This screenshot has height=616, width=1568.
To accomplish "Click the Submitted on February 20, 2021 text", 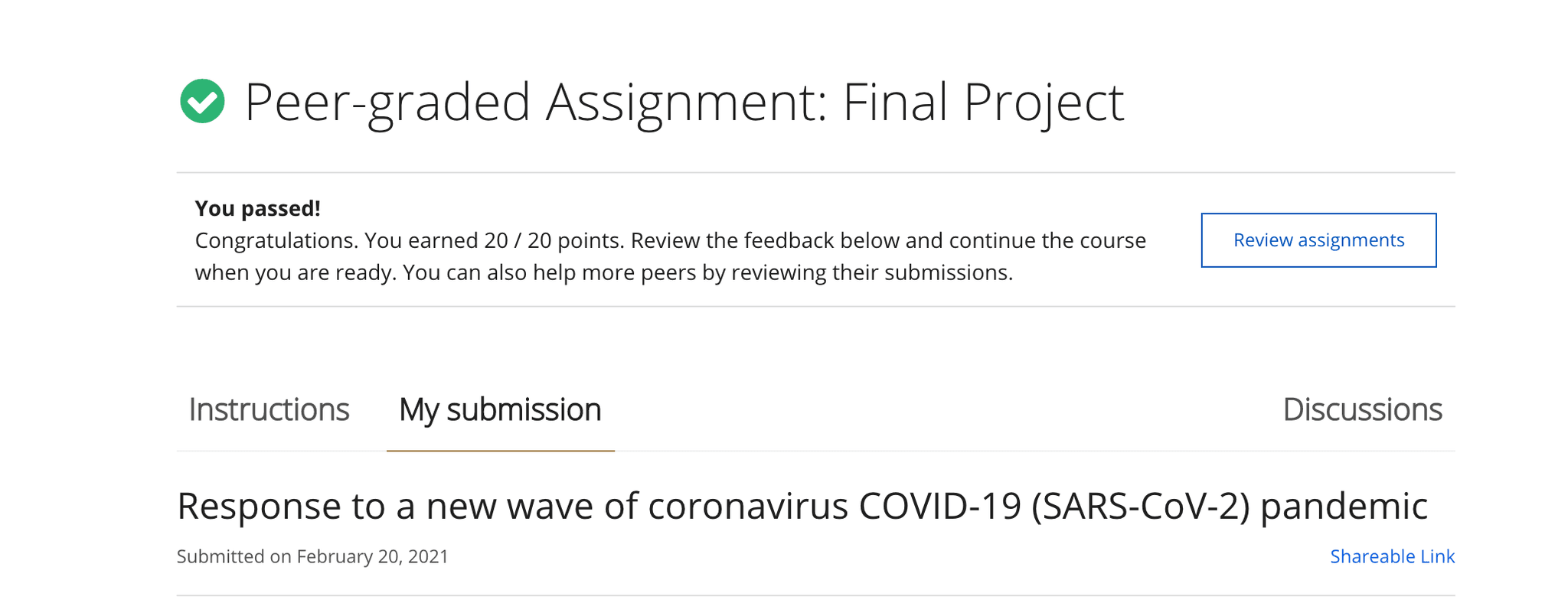I will pos(312,556).
